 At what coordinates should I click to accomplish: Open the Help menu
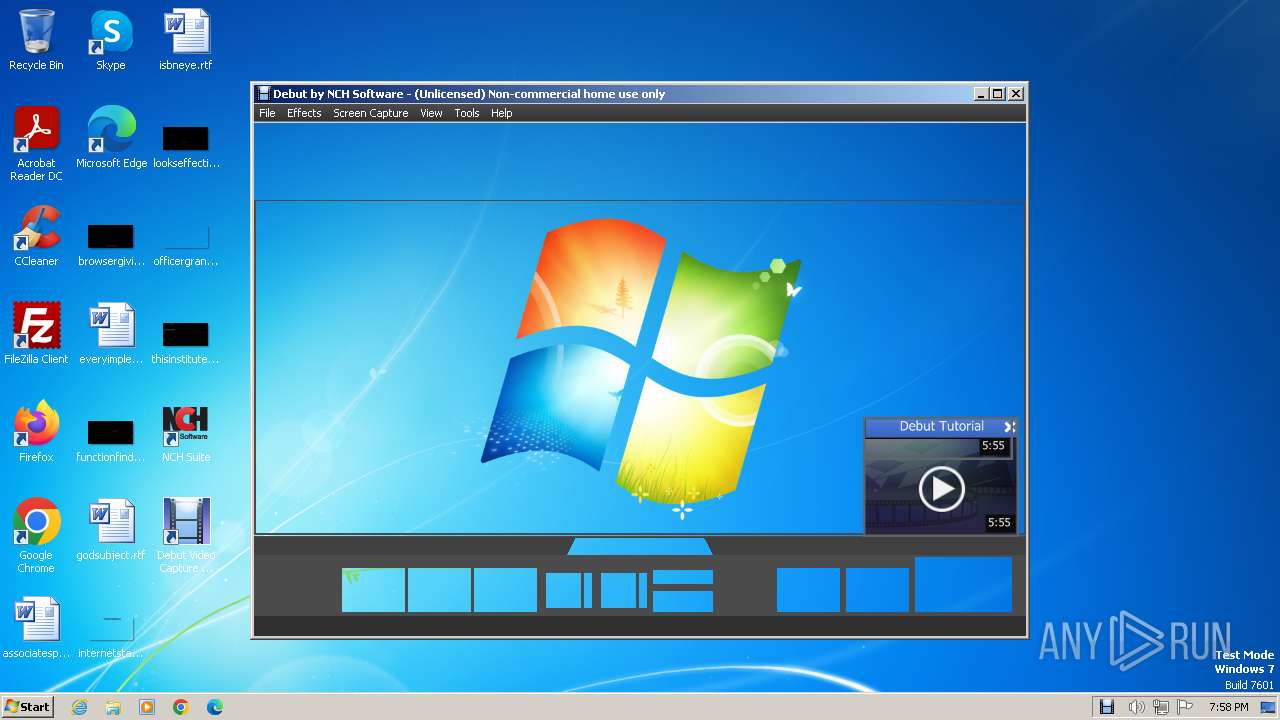coord(501,113)
